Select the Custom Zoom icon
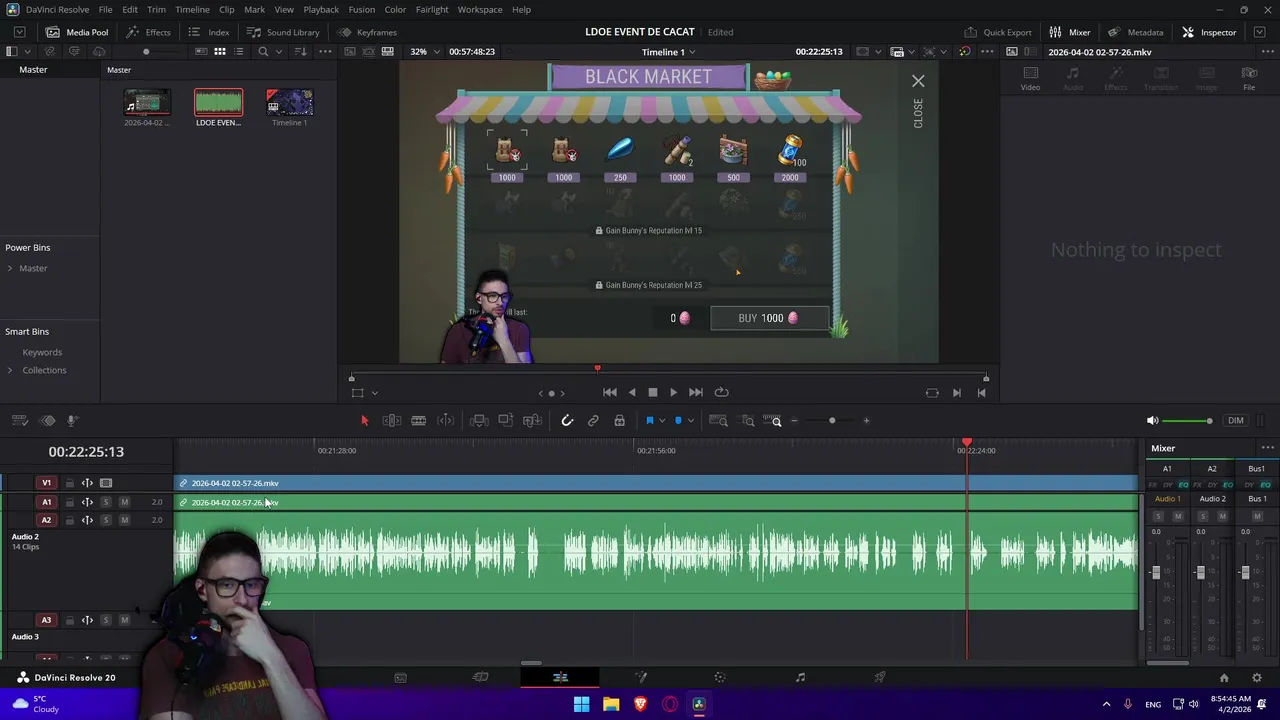 (x=773, y=421)
